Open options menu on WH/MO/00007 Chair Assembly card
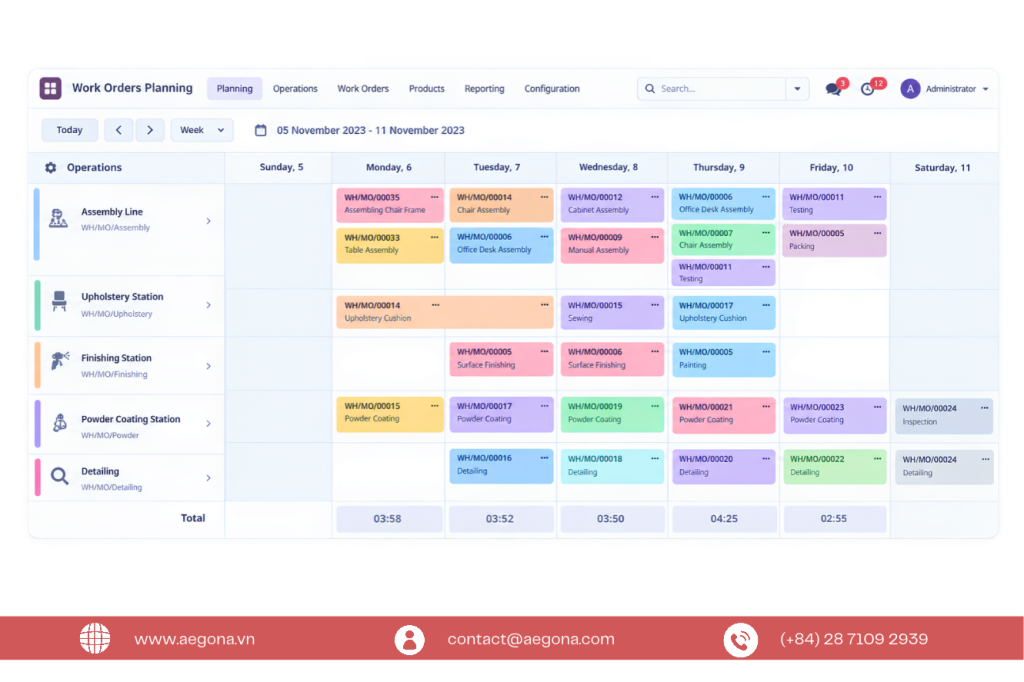1024x682 pixels. point(766,233)
